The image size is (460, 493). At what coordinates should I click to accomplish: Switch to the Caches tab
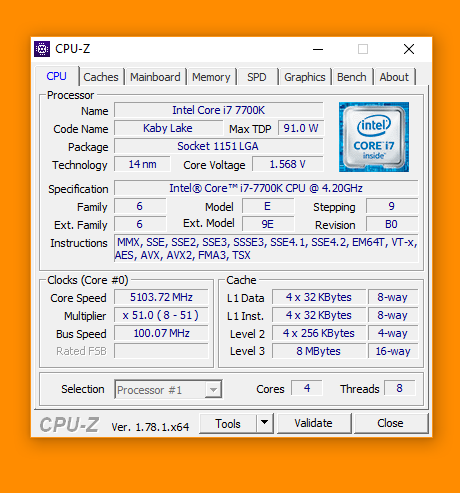pos(101,77)
